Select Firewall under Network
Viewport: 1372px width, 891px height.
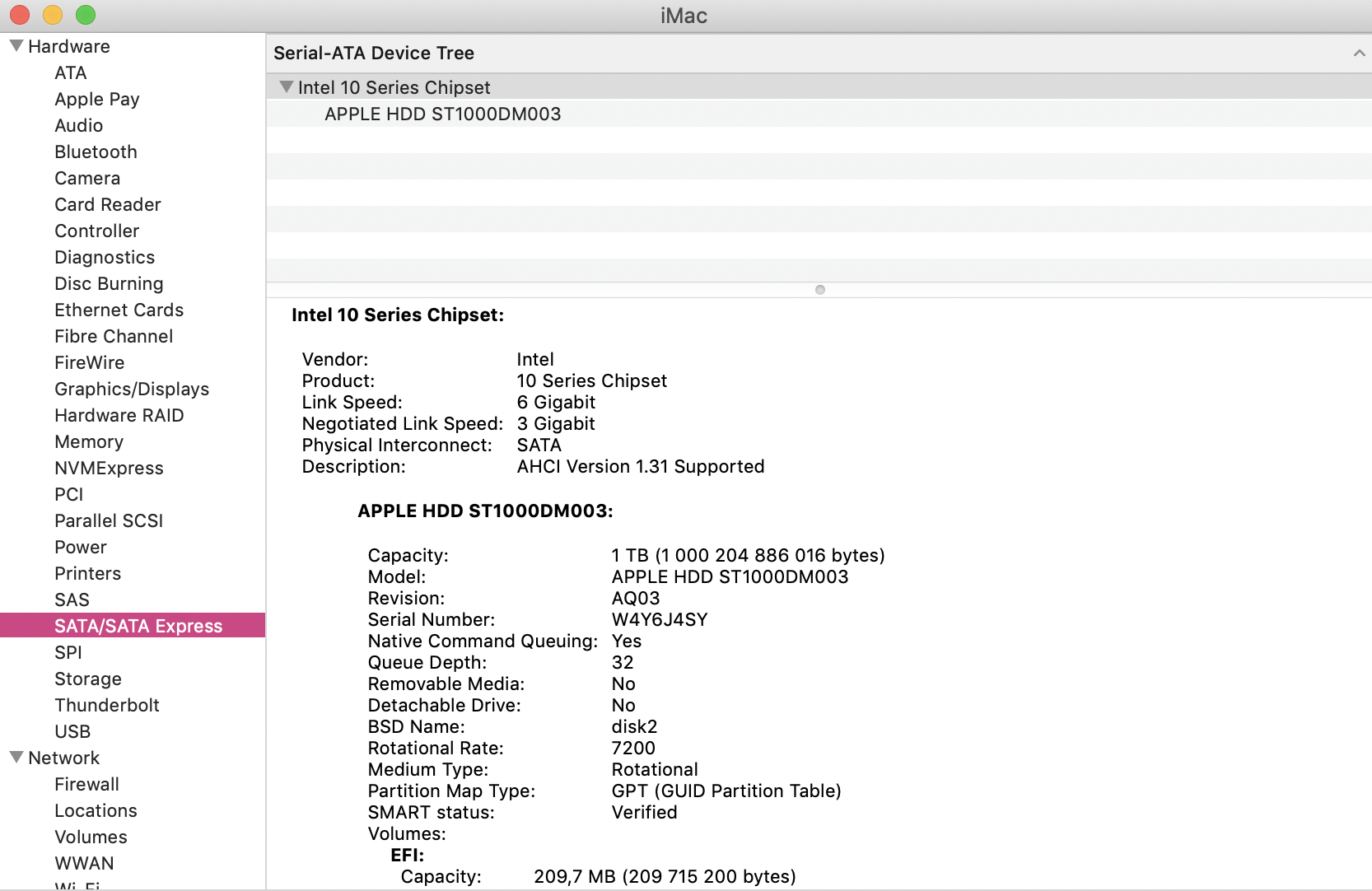pos(87,784)
